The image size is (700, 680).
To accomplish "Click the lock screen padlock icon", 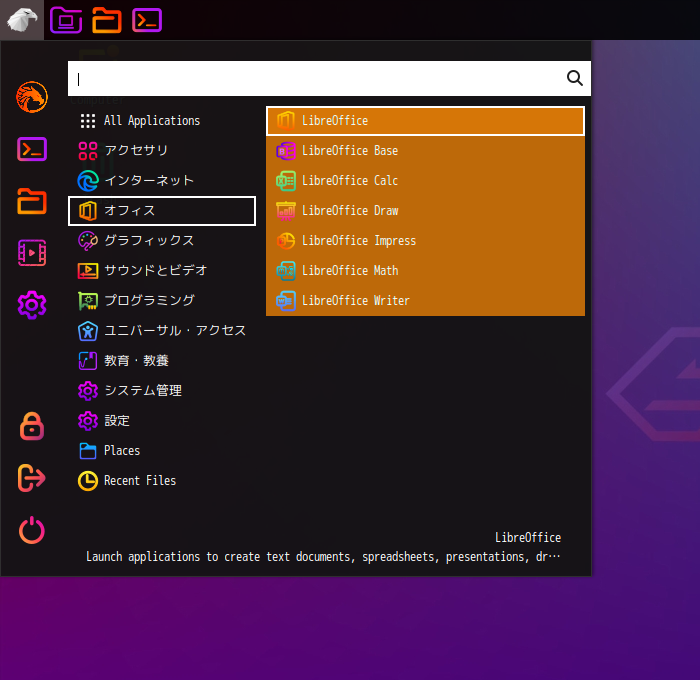I will 32,426.
